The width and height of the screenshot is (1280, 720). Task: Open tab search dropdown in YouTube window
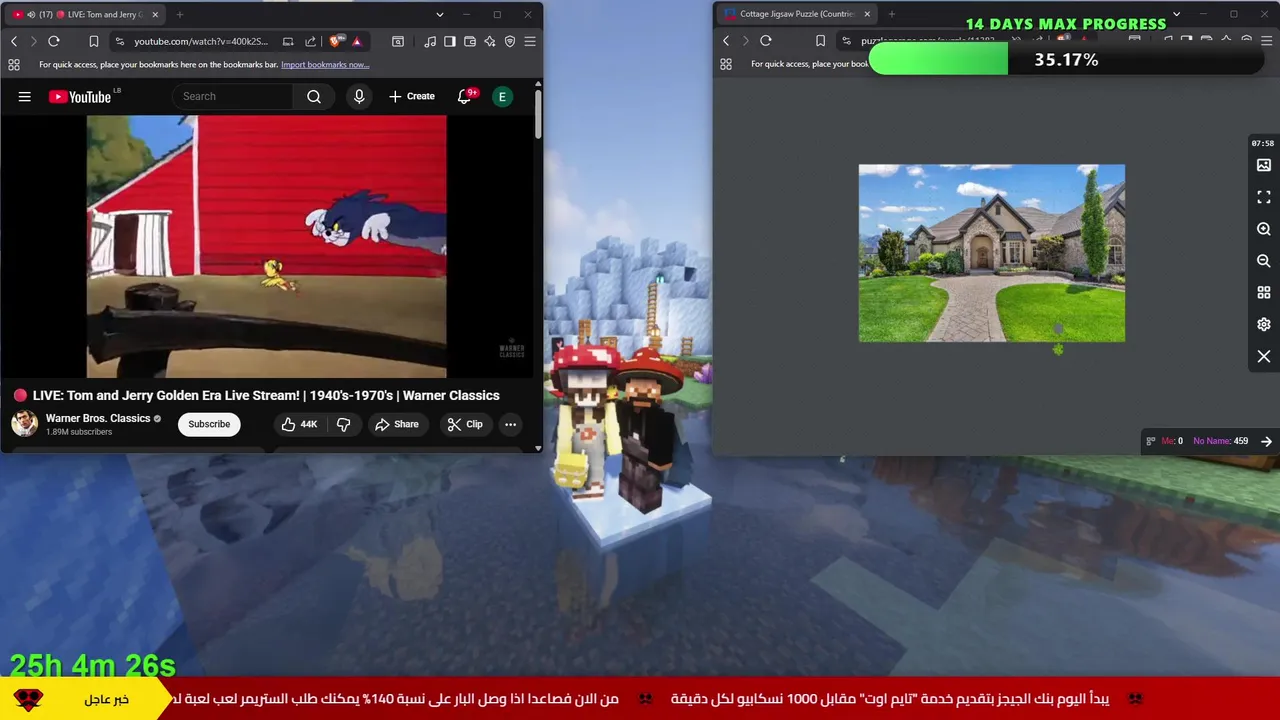click(x=439, y=15)
